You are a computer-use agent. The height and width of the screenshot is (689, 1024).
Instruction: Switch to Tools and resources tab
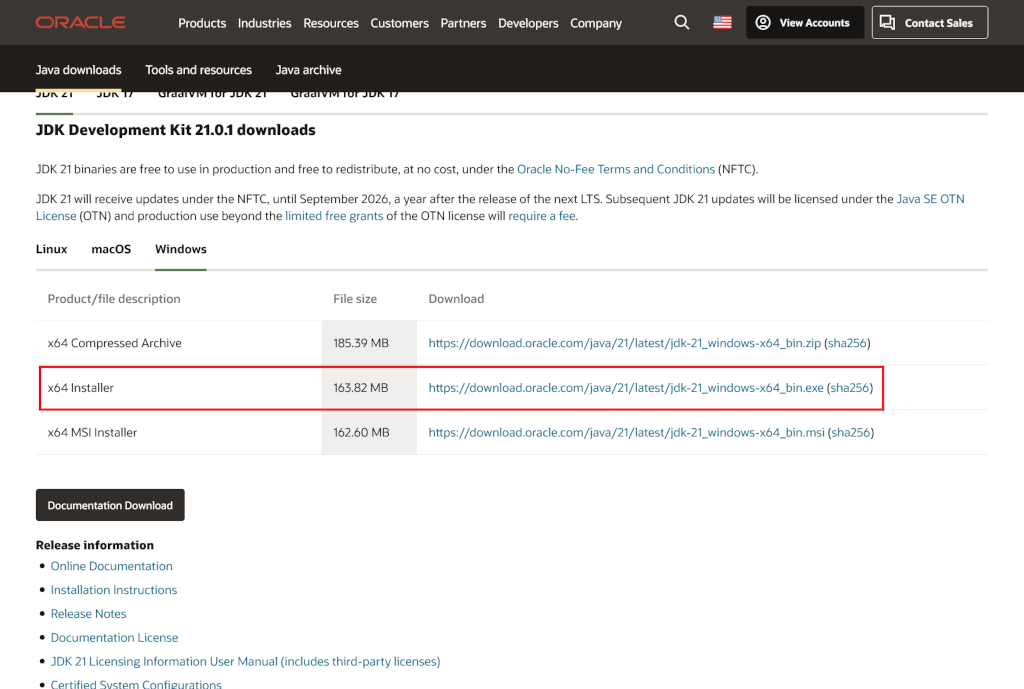tap(199, 70)
